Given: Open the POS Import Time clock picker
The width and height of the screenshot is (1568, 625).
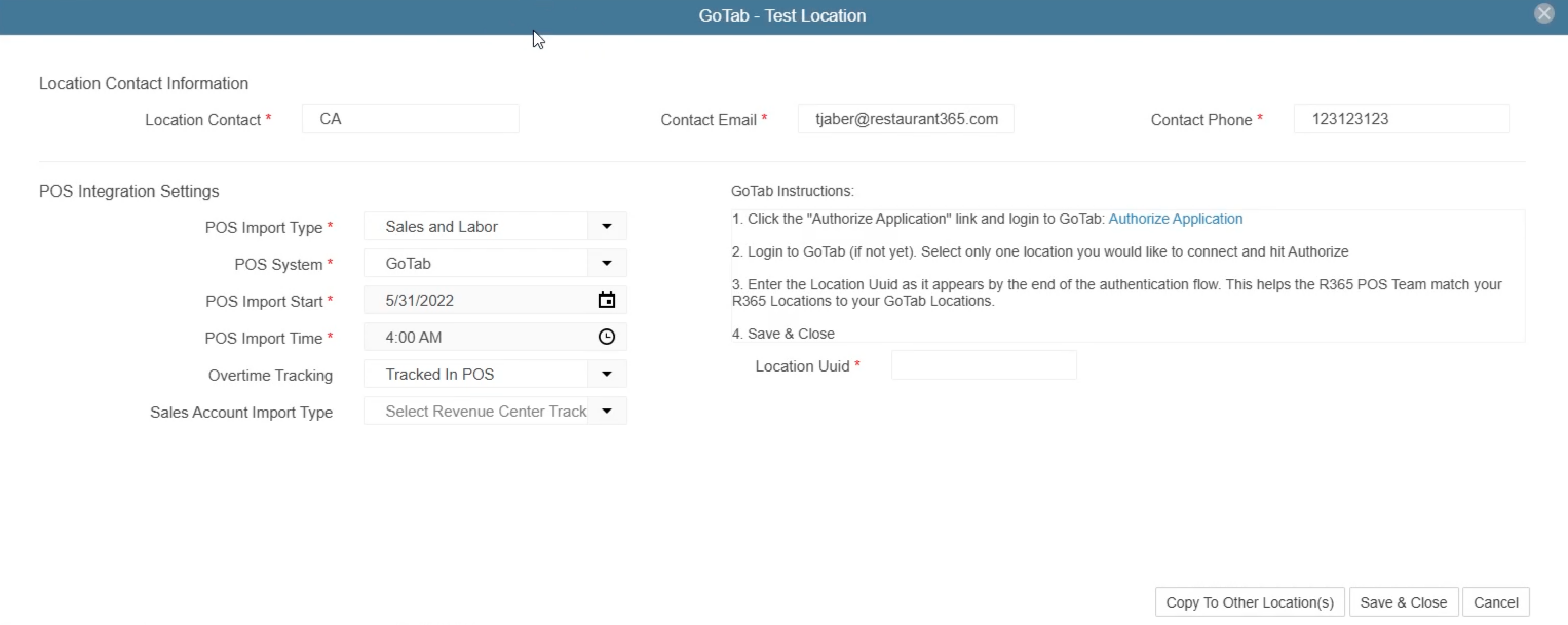Looking at the screenshot, I should click(x=606, y=337).
